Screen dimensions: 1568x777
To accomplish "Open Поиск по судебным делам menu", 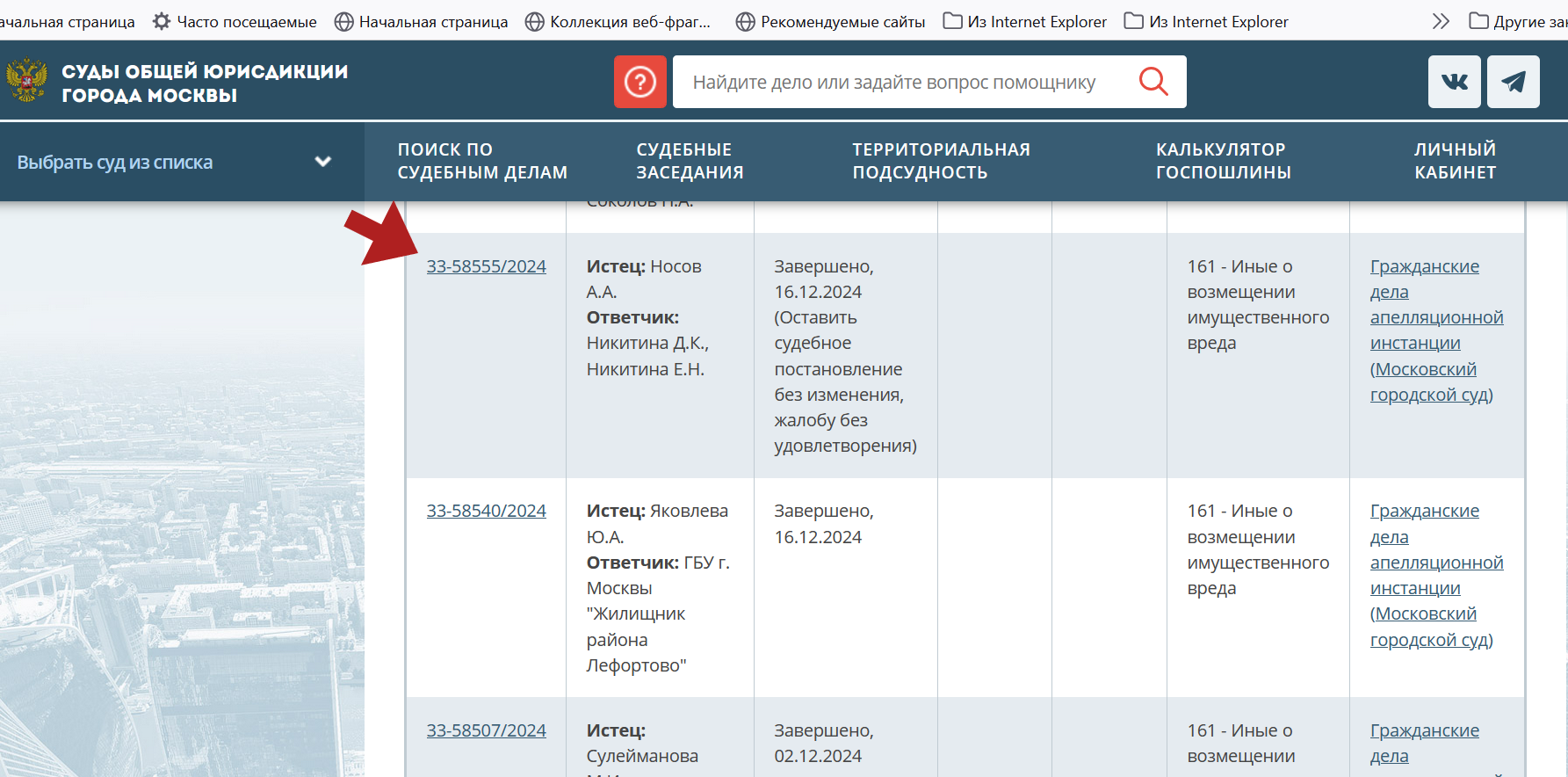I will tap(482, 161).
